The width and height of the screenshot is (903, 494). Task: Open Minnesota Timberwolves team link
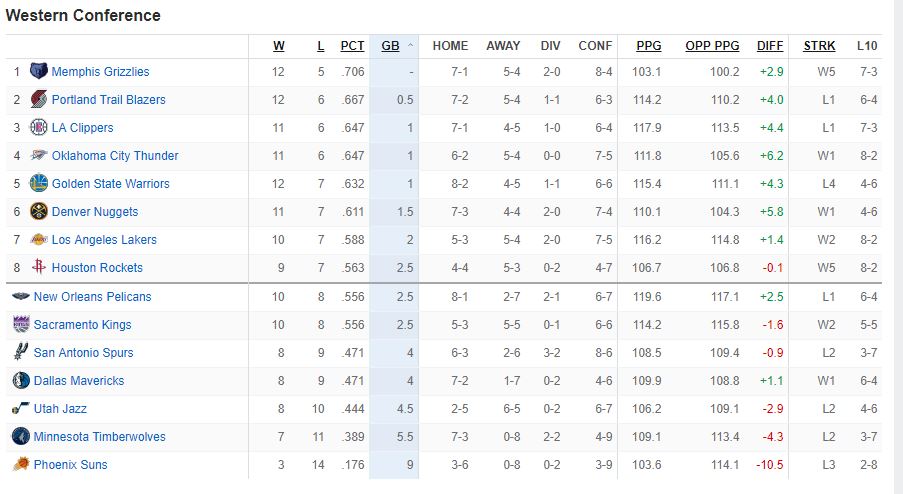pyautogui.click(x=99, y=437)
